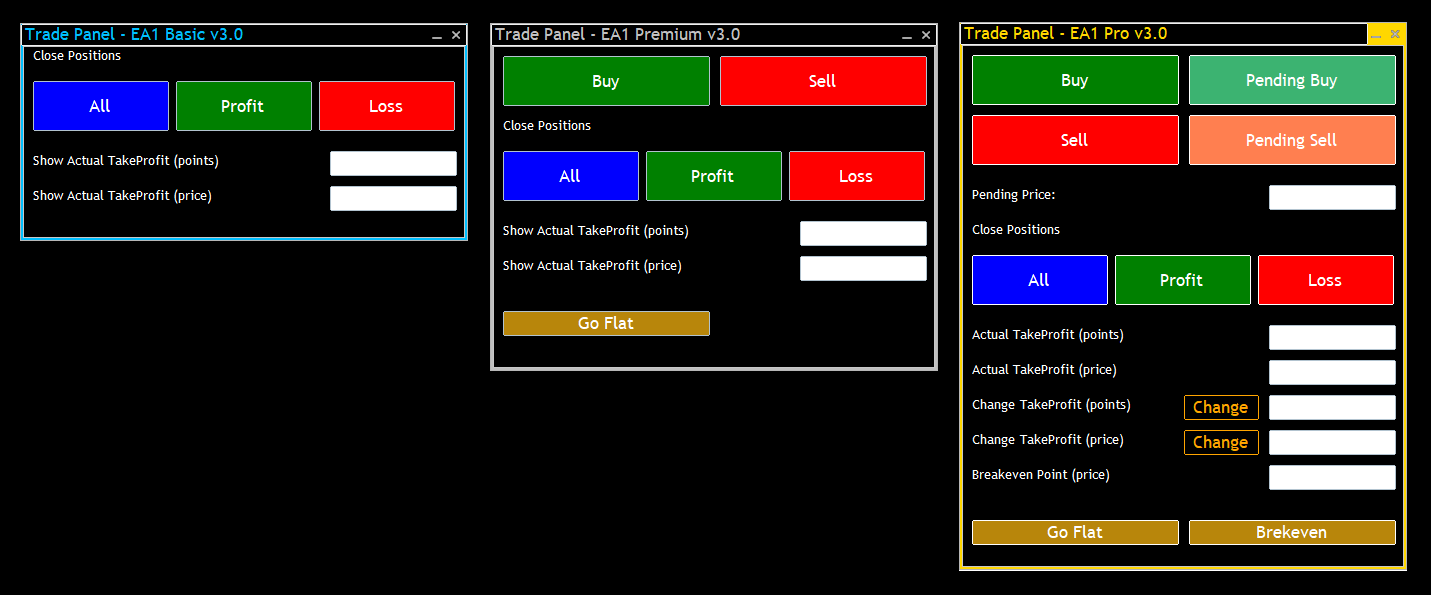The height and width of the screenshot is (595, 1431).
Task: Close Profit positions in Premium panel
Action: pyautogui.click(x=713, y=176)
